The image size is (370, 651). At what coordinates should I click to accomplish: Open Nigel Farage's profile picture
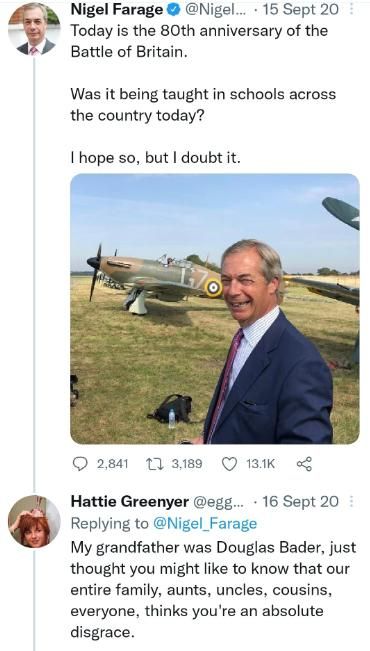pos(34,30)
